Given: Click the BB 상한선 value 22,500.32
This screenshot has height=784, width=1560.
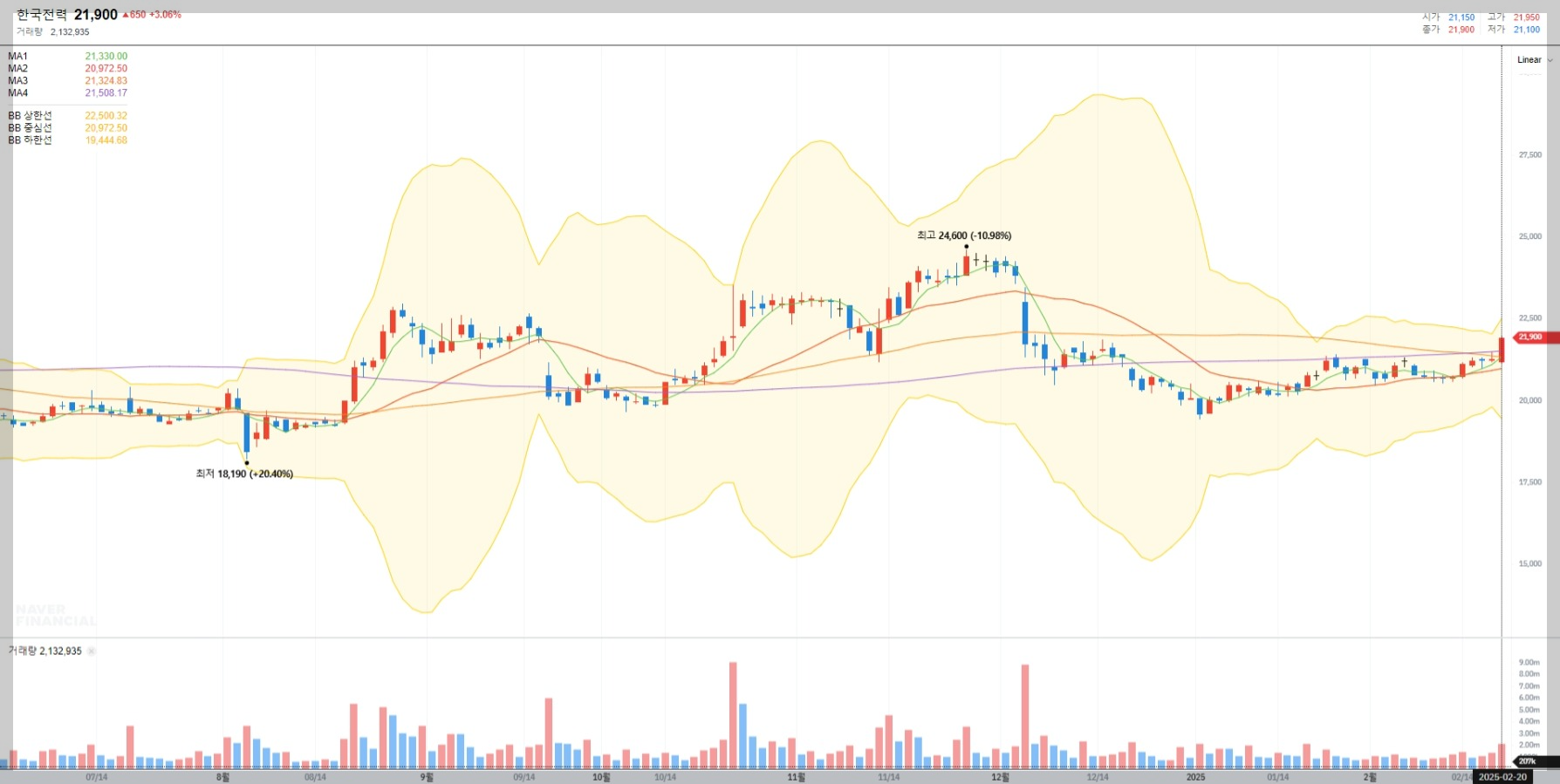Looking at the screenshot, I should pos(106,116).
